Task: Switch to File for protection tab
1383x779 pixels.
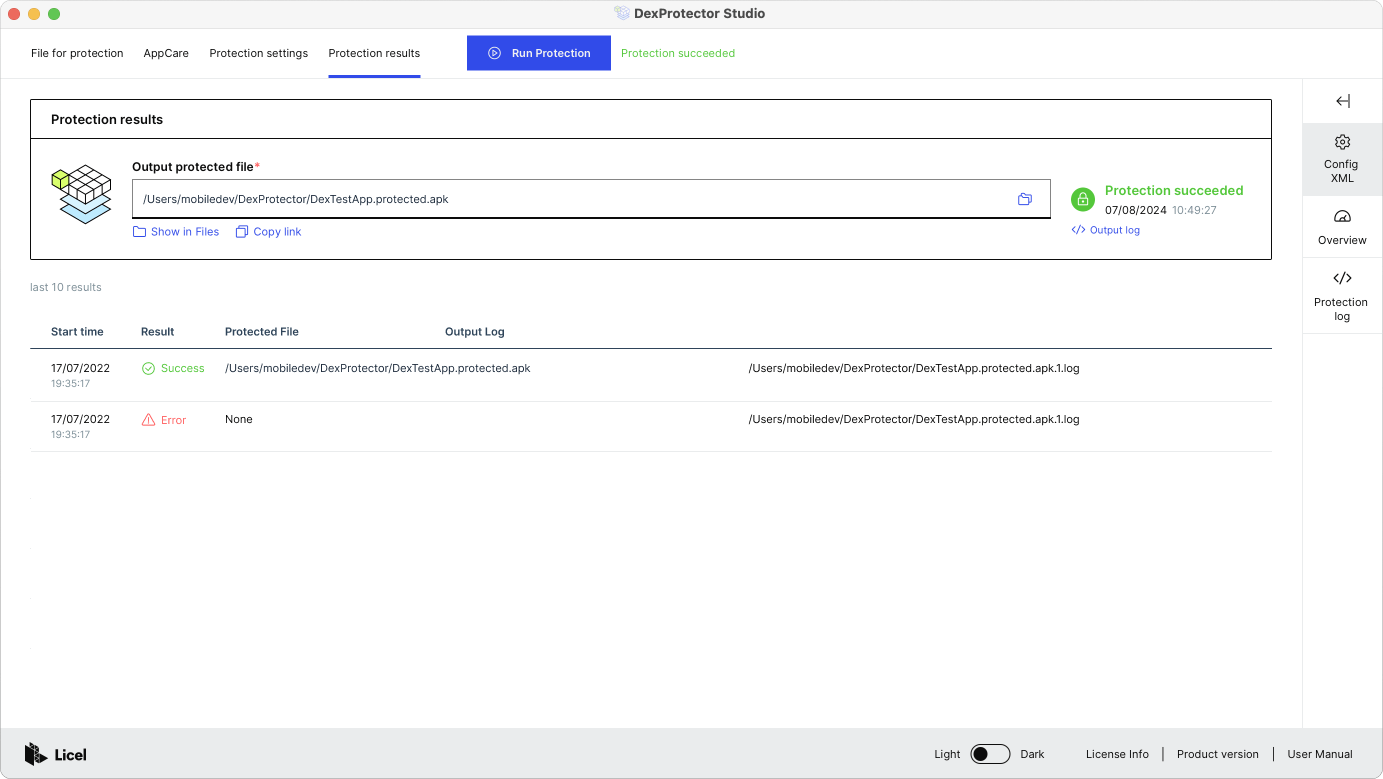Action: click(x=77, y=53)
